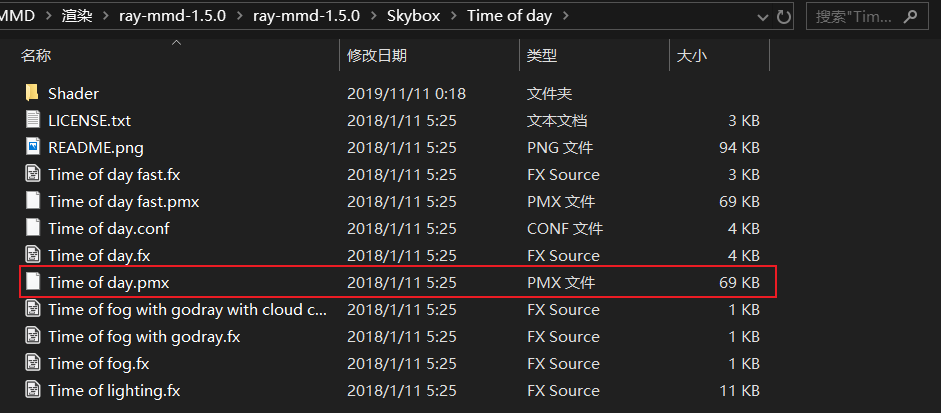Viewport: 941px width, 413px height.
Task: Click the Time of day.conf file icon
Action: click(32, 228)
